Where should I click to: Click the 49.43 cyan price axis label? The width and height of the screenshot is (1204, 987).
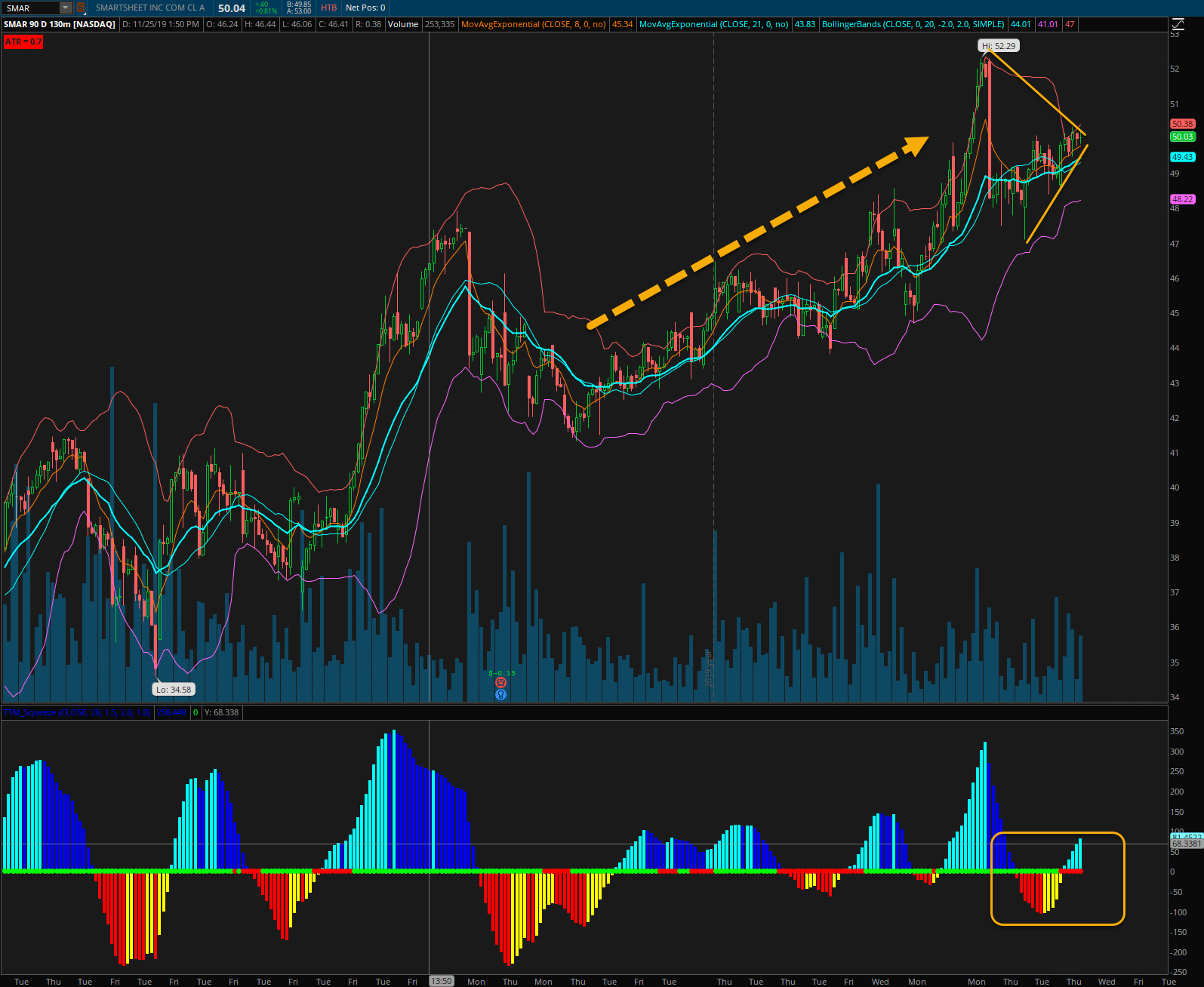[x=1183, y=157]
